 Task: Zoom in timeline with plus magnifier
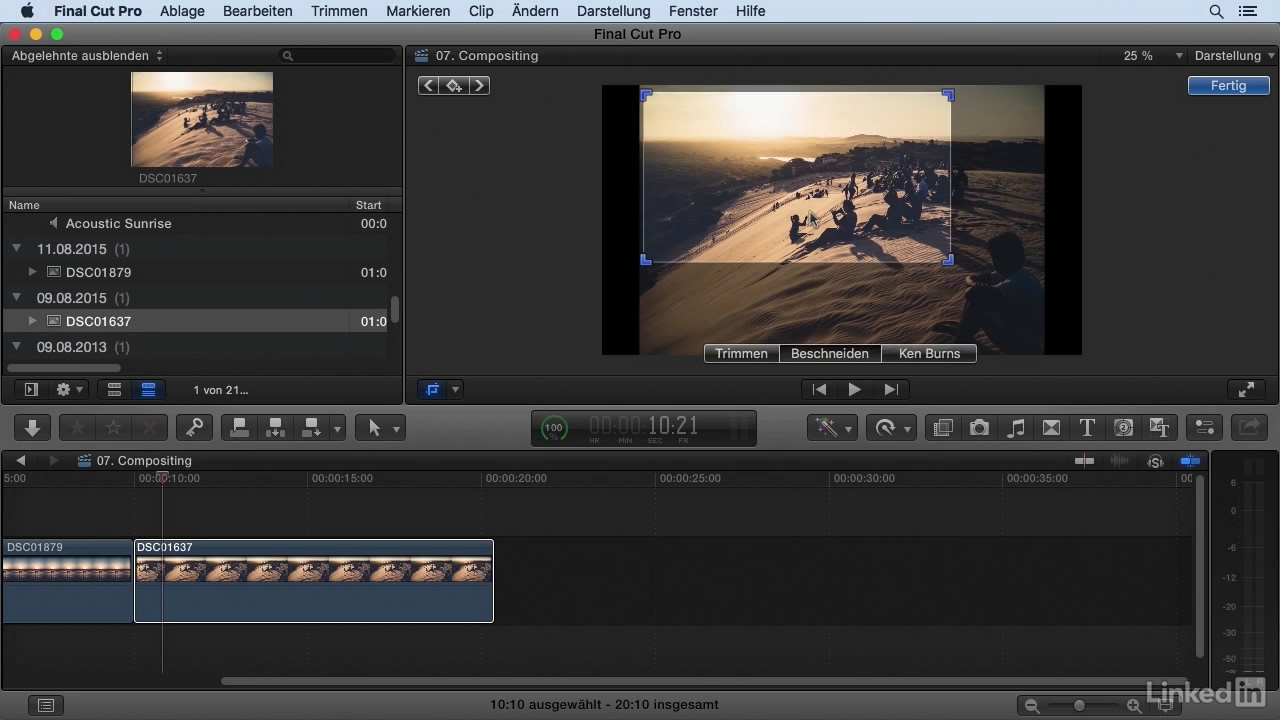pyautogui.click(x=1134, y=706)
